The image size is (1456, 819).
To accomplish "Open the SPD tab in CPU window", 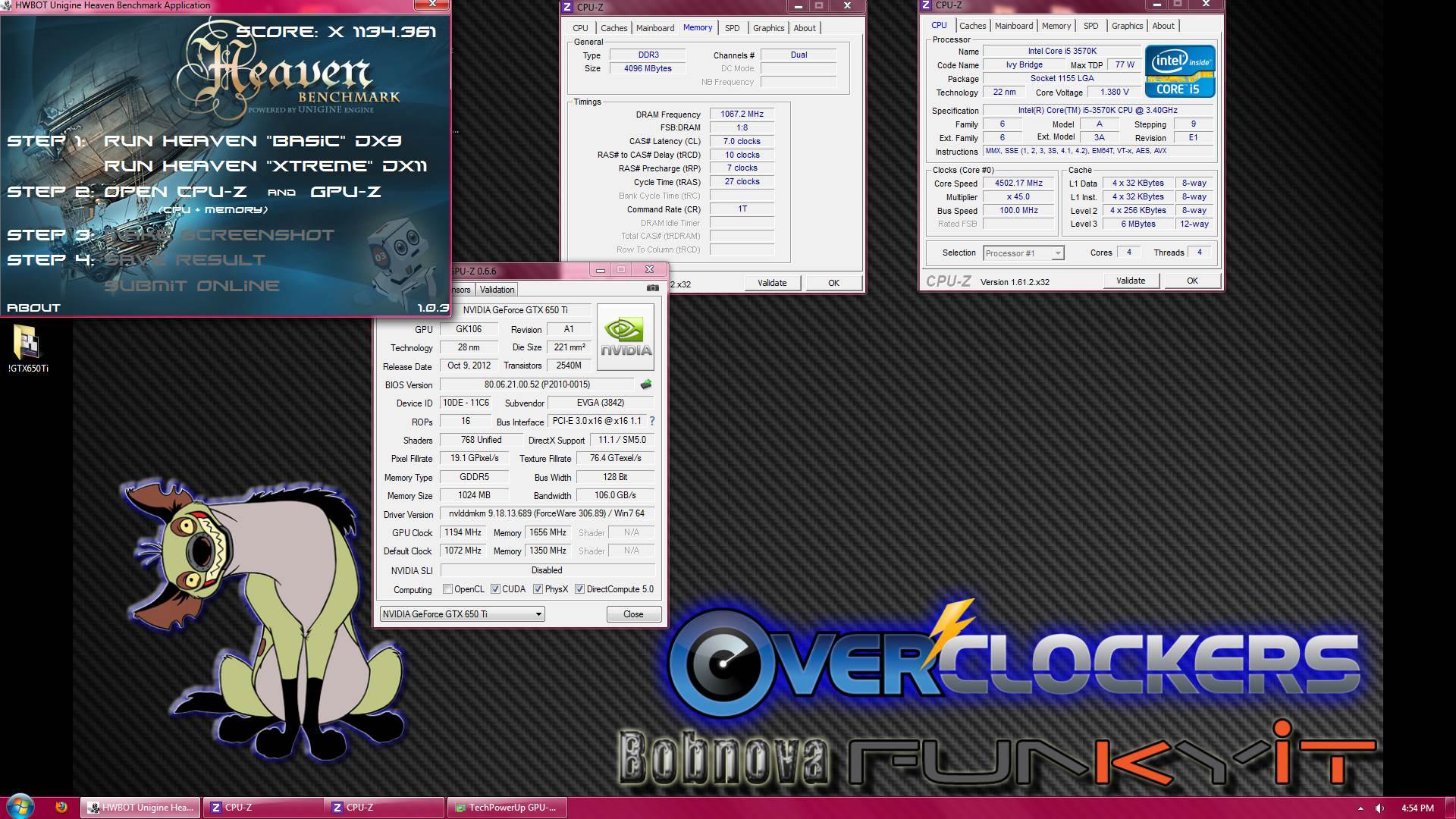I will pos(1090,26).
